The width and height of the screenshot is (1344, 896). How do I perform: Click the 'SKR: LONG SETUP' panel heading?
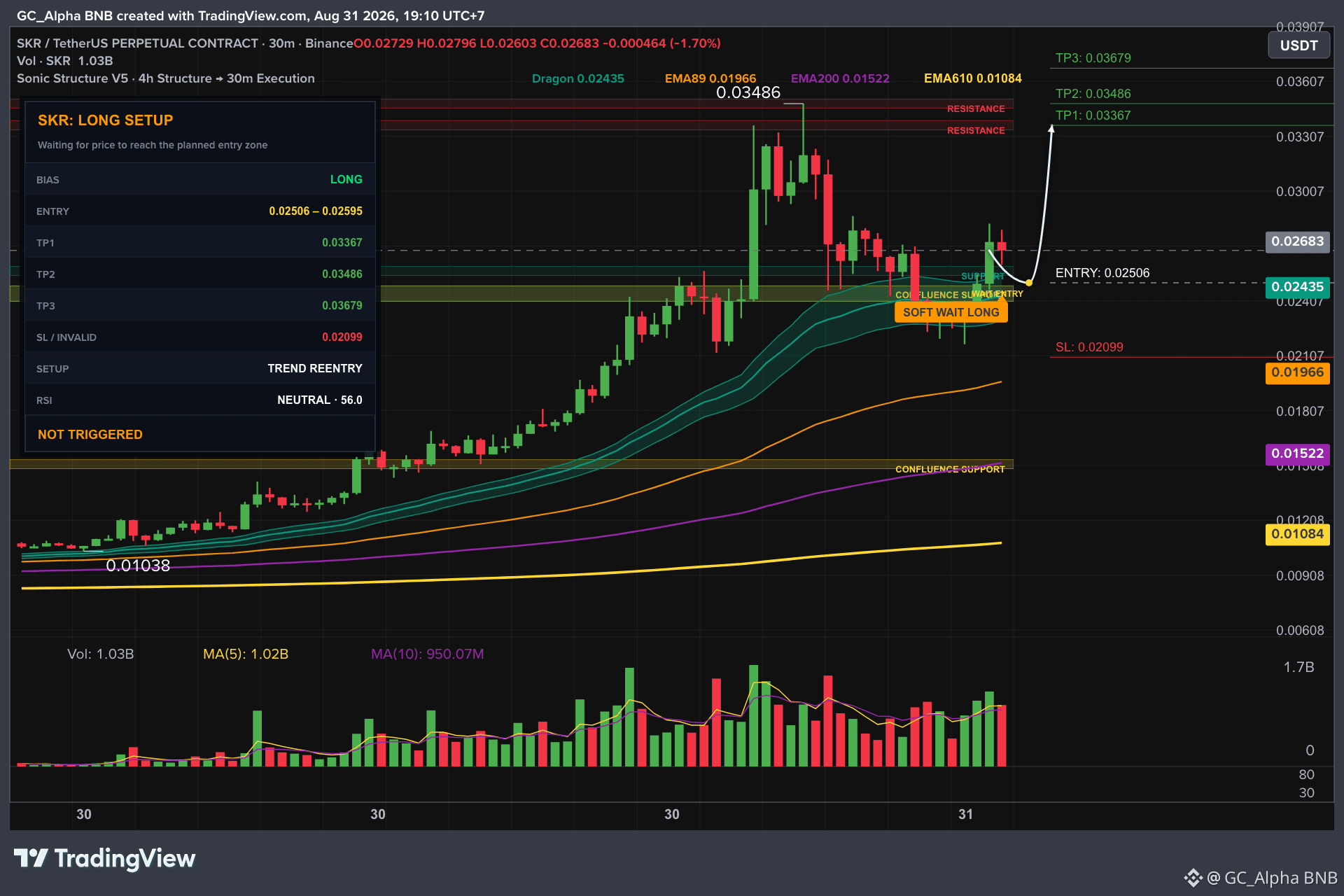[x=106, y=120]
